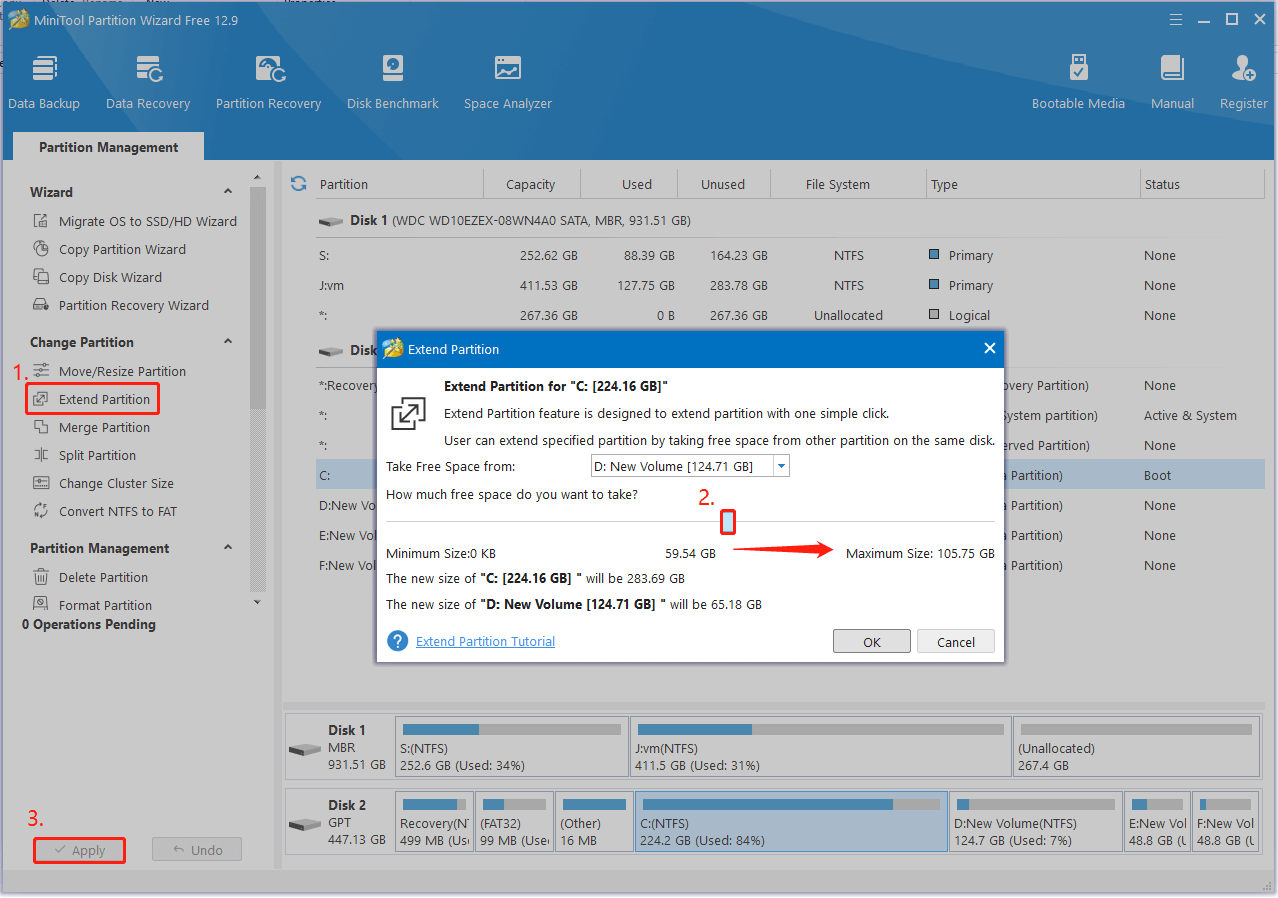Screen dimensions: 1278x898
Task: Sort by Used column header
Action: click(x=637, y=185)
